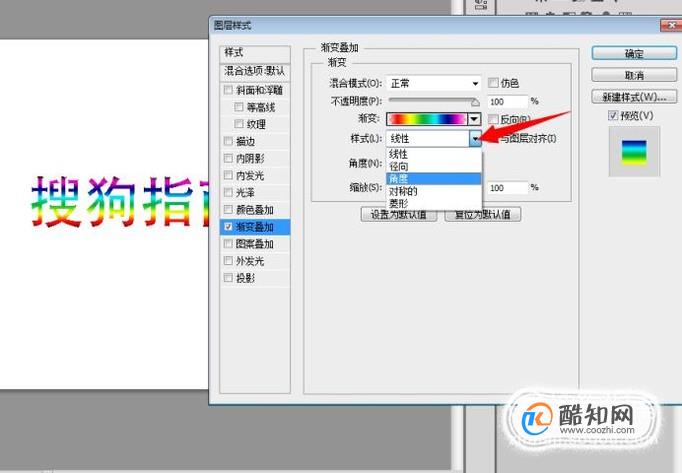Click the gradient preview thumbnail

pyautogui.click(x=634, y=151)
